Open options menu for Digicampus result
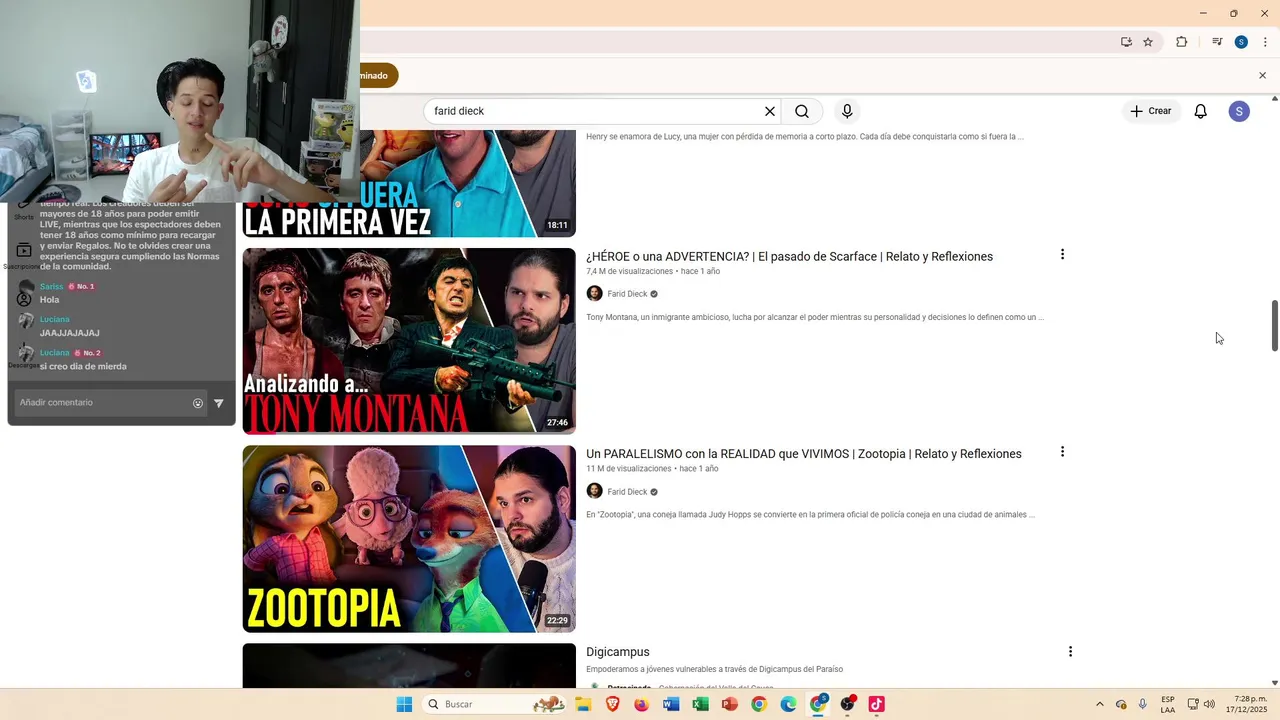This screenshot has height=720, width=1280. (x=1070, y=652)
